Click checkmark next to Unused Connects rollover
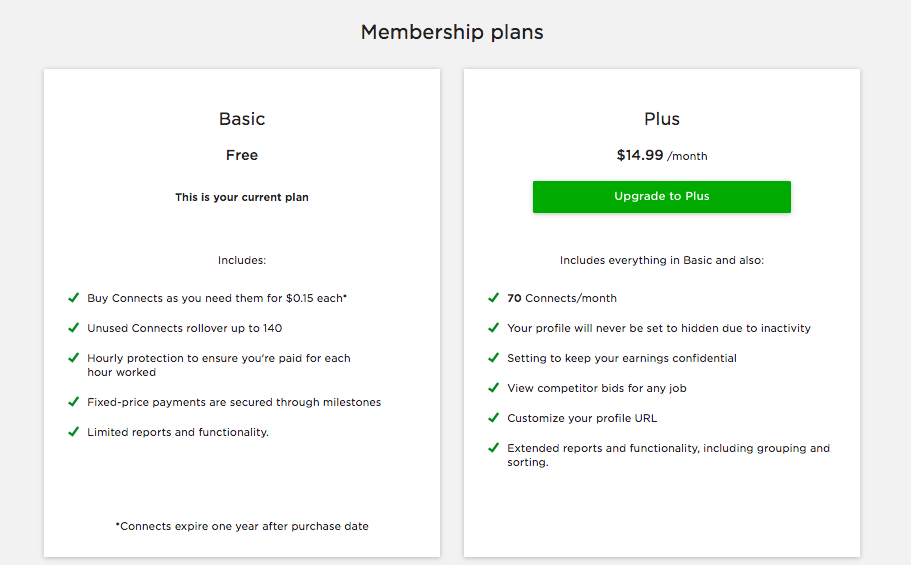 (x=73, y=328)
